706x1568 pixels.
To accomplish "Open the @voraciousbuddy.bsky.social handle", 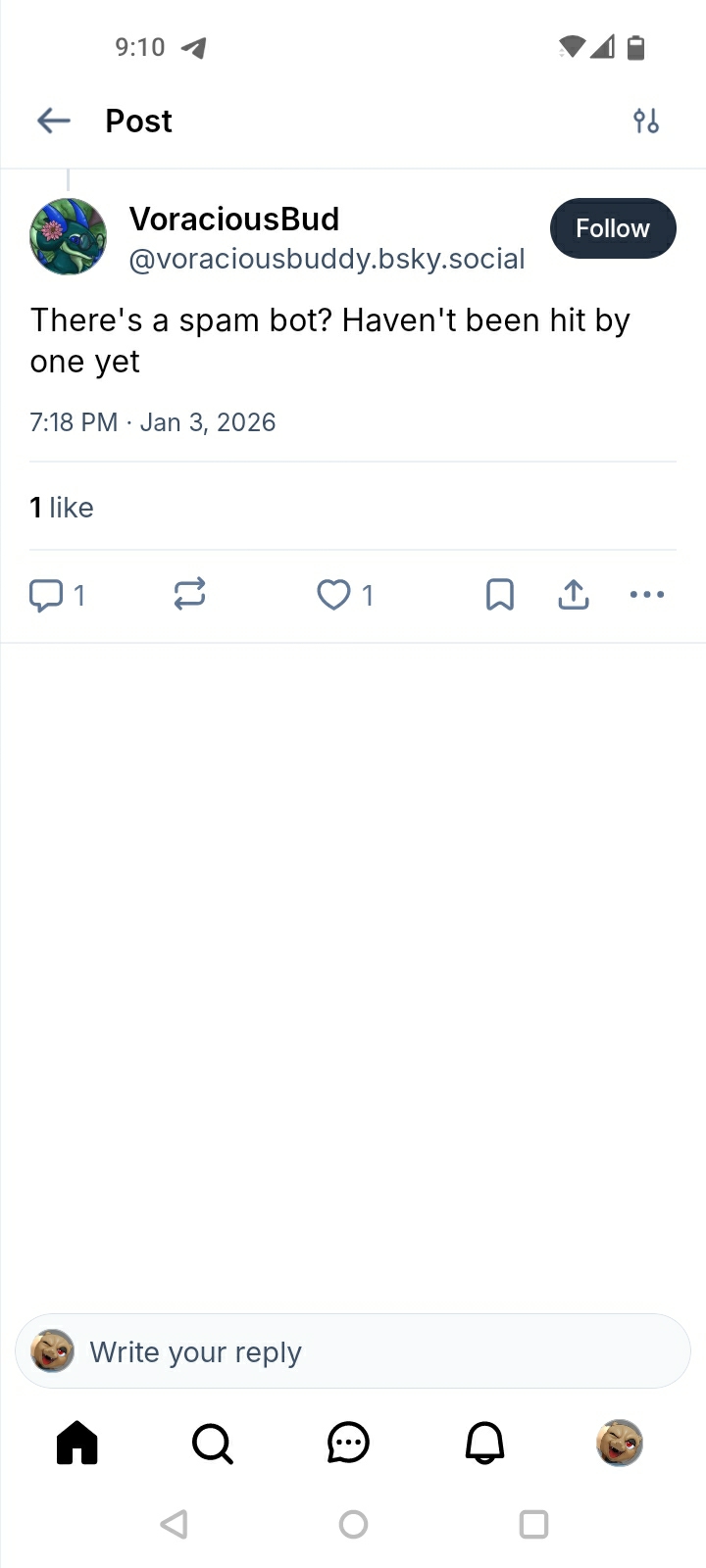I will click(327, 259).
